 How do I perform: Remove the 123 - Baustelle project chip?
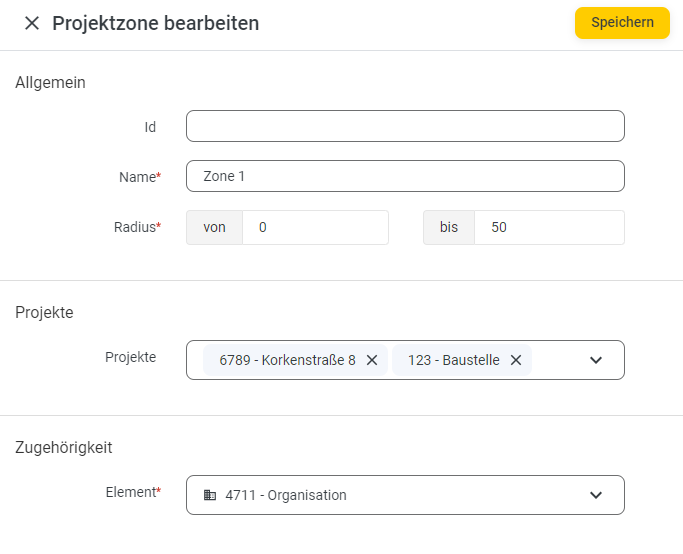coord(516,360)
